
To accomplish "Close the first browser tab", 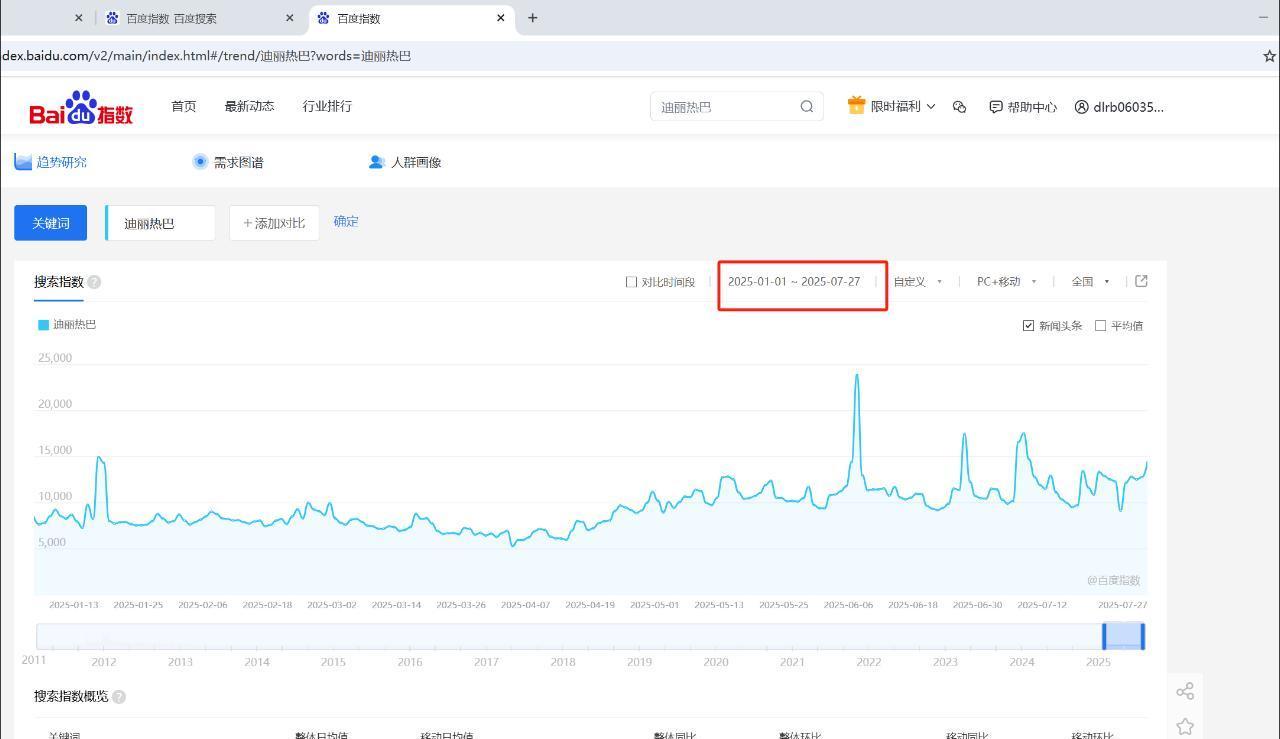I will [x=79, y=18].
